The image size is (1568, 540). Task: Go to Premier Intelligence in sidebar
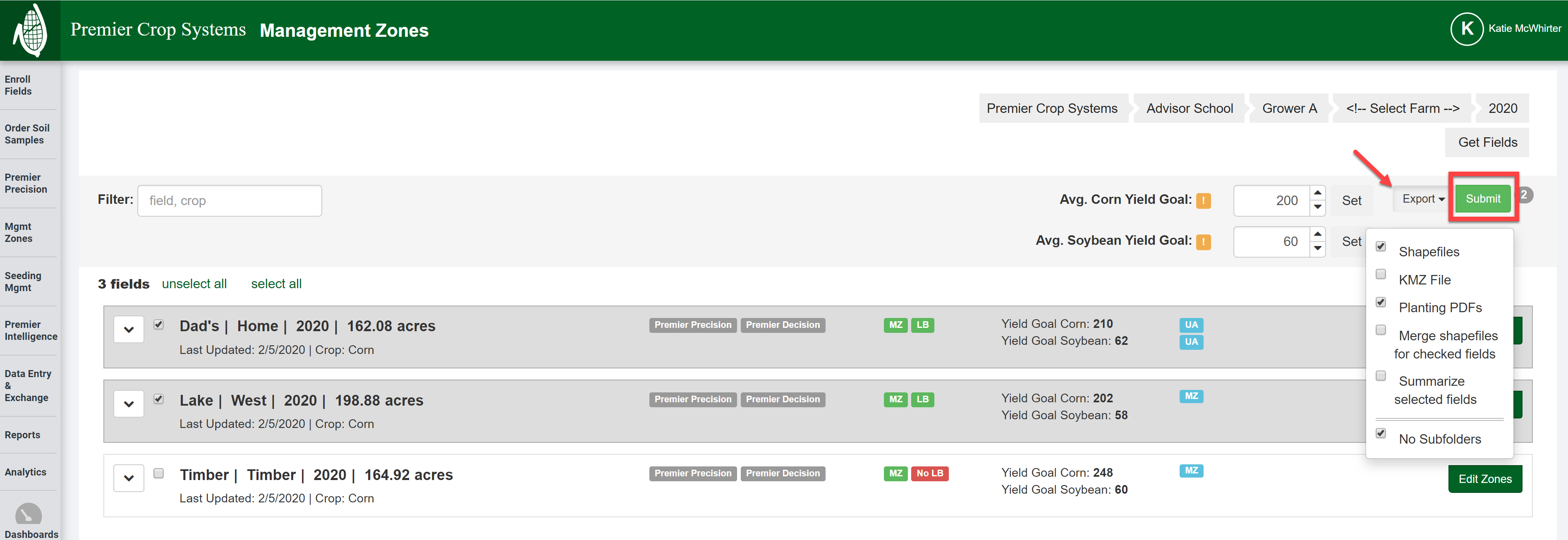(31, 331)
